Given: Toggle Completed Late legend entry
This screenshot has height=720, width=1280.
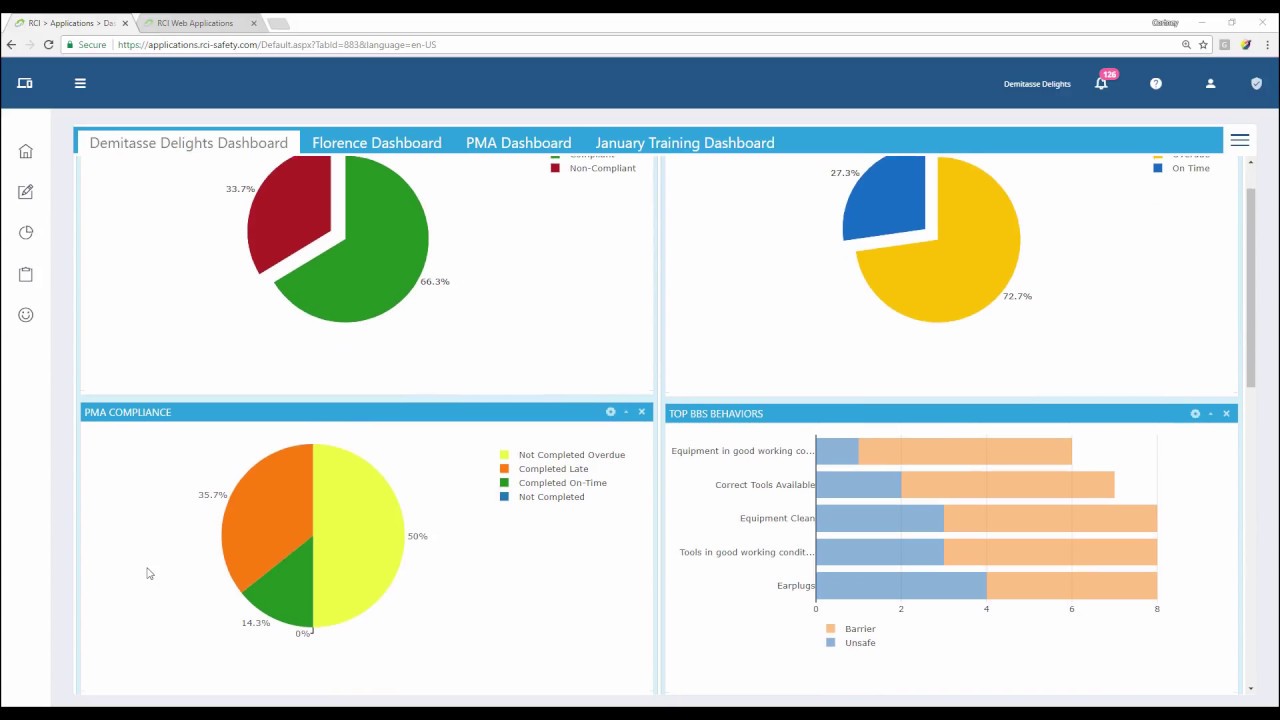Looking at the screenshot, I should [544, 469].
